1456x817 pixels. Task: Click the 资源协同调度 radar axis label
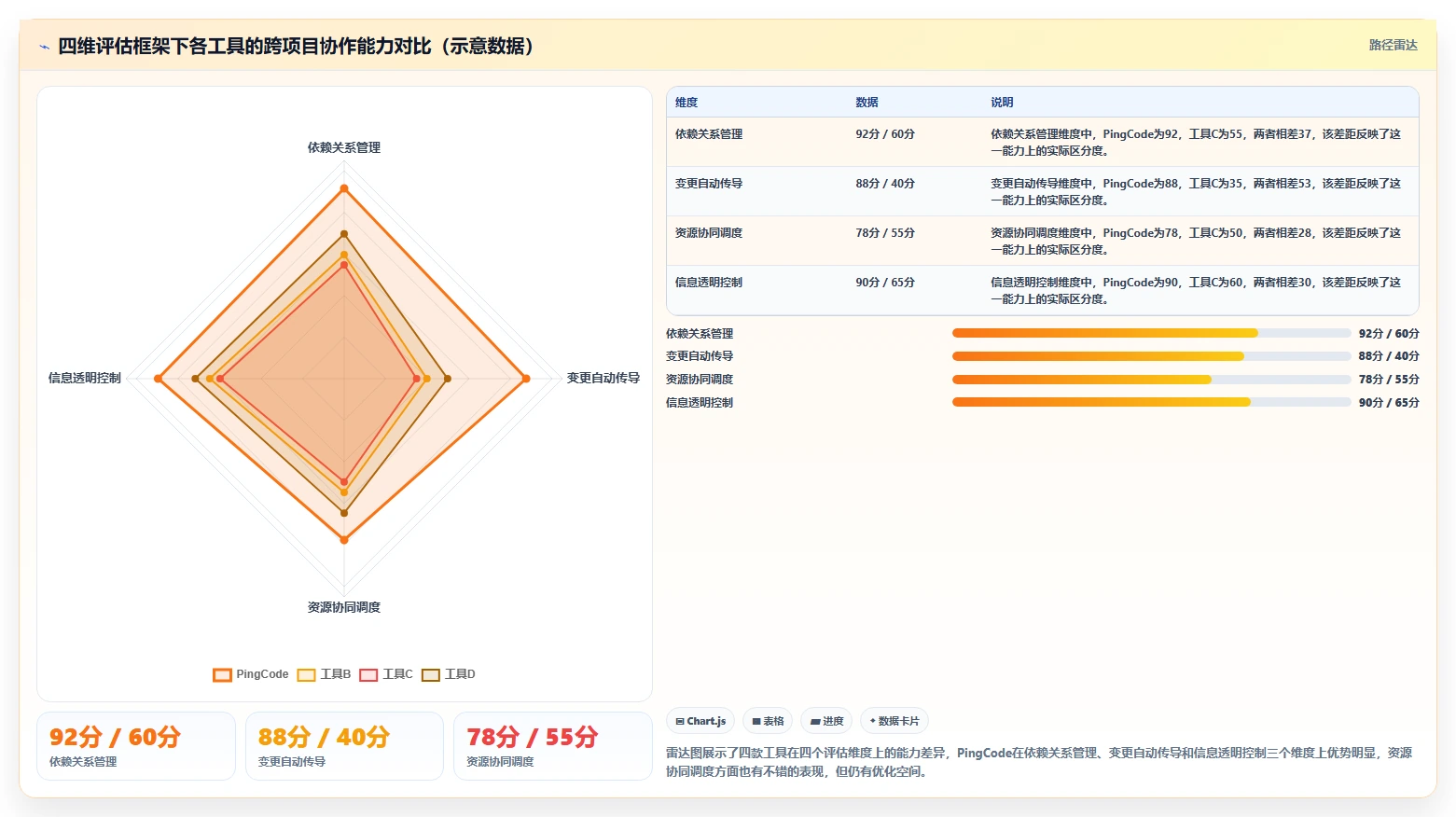[344, 607]
